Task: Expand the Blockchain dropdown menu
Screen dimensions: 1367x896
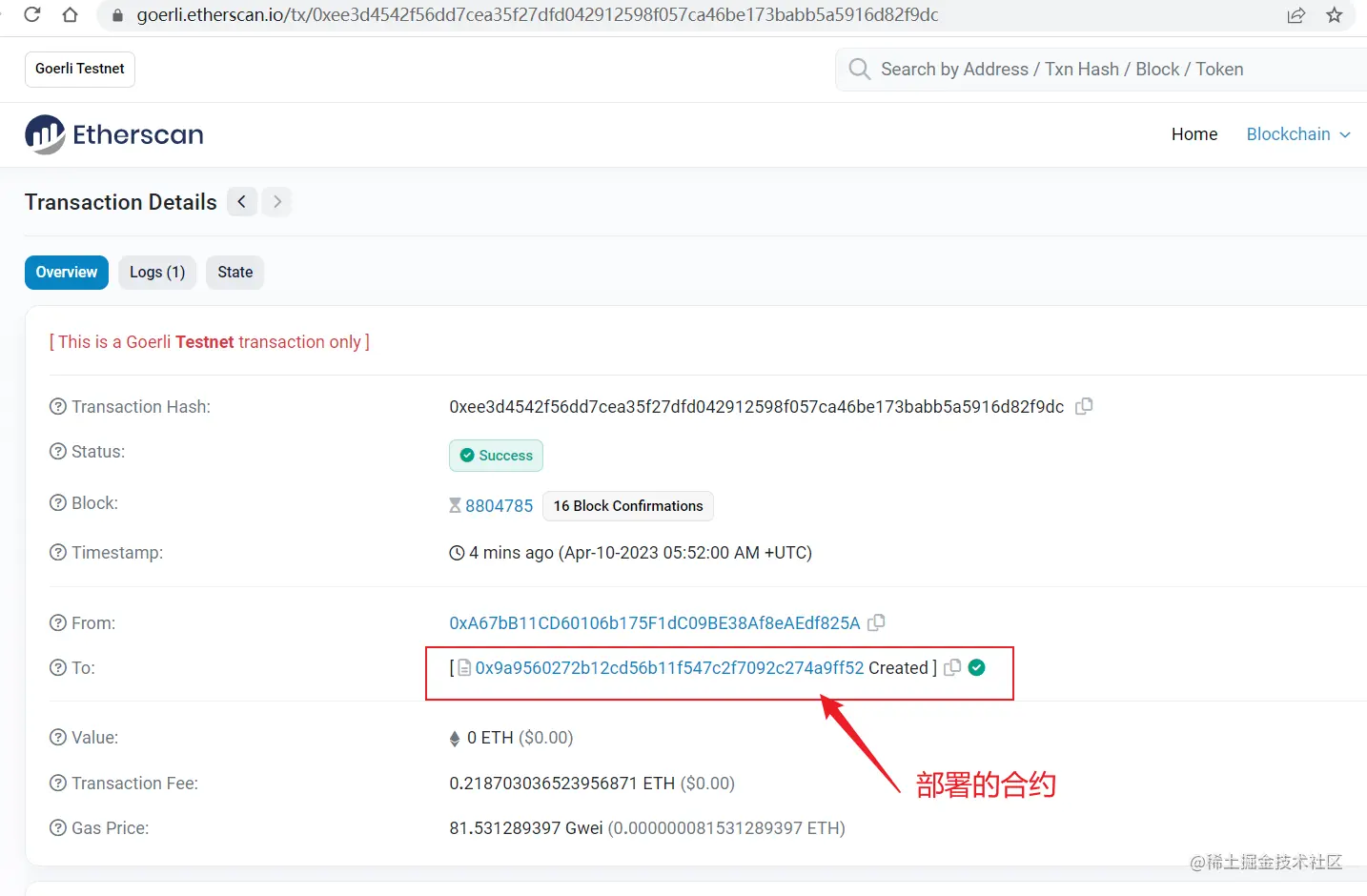Action: 1298,134
